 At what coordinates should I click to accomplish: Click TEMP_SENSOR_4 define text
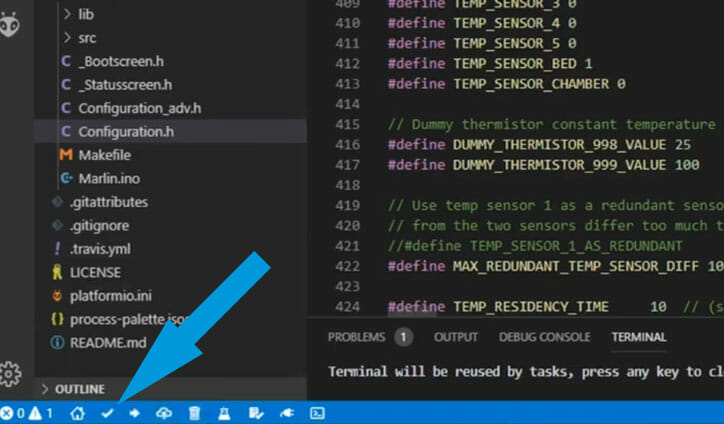coord(507,23)
